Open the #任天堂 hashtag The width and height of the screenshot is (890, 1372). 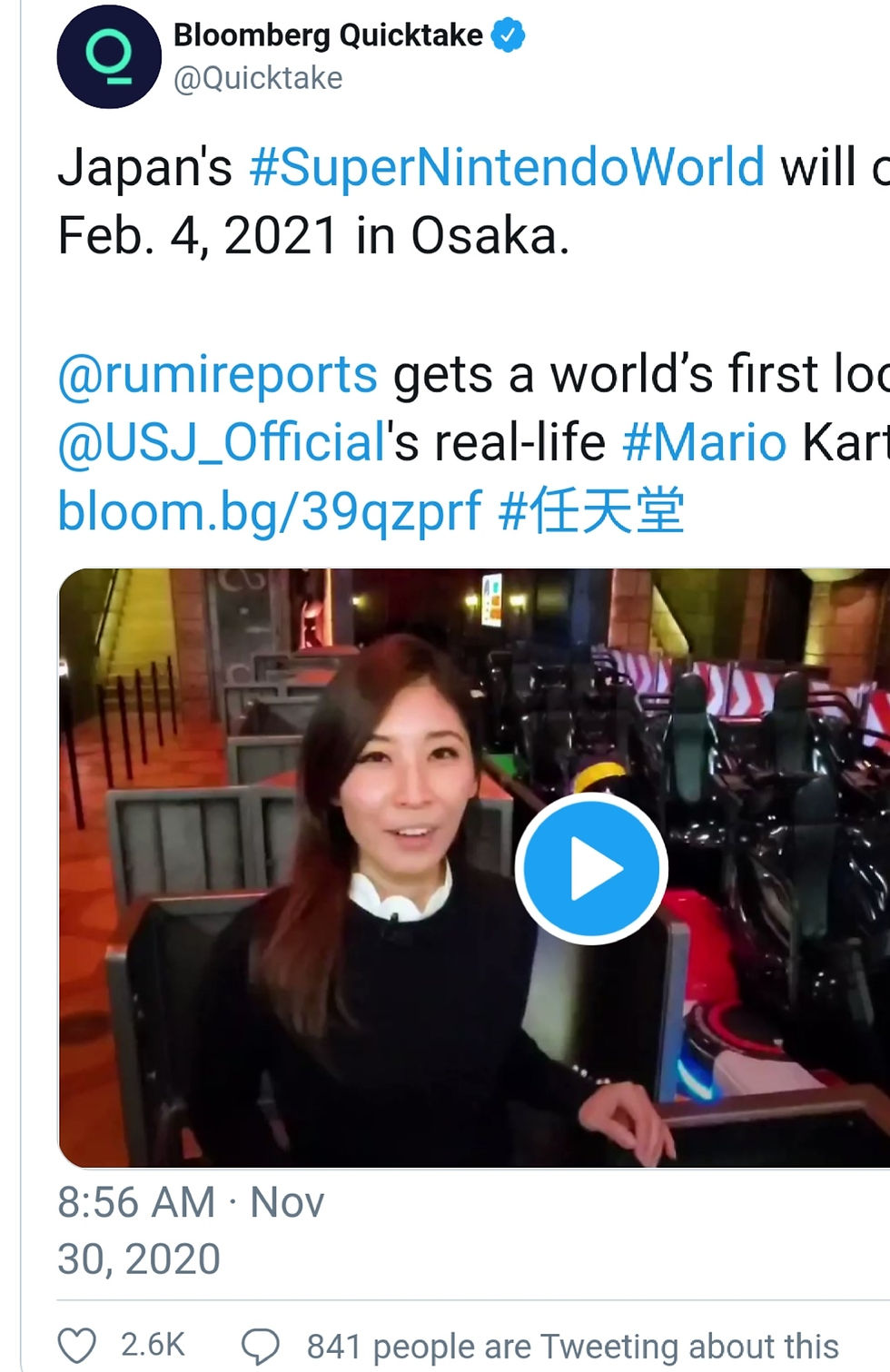[x=591, y=511]
